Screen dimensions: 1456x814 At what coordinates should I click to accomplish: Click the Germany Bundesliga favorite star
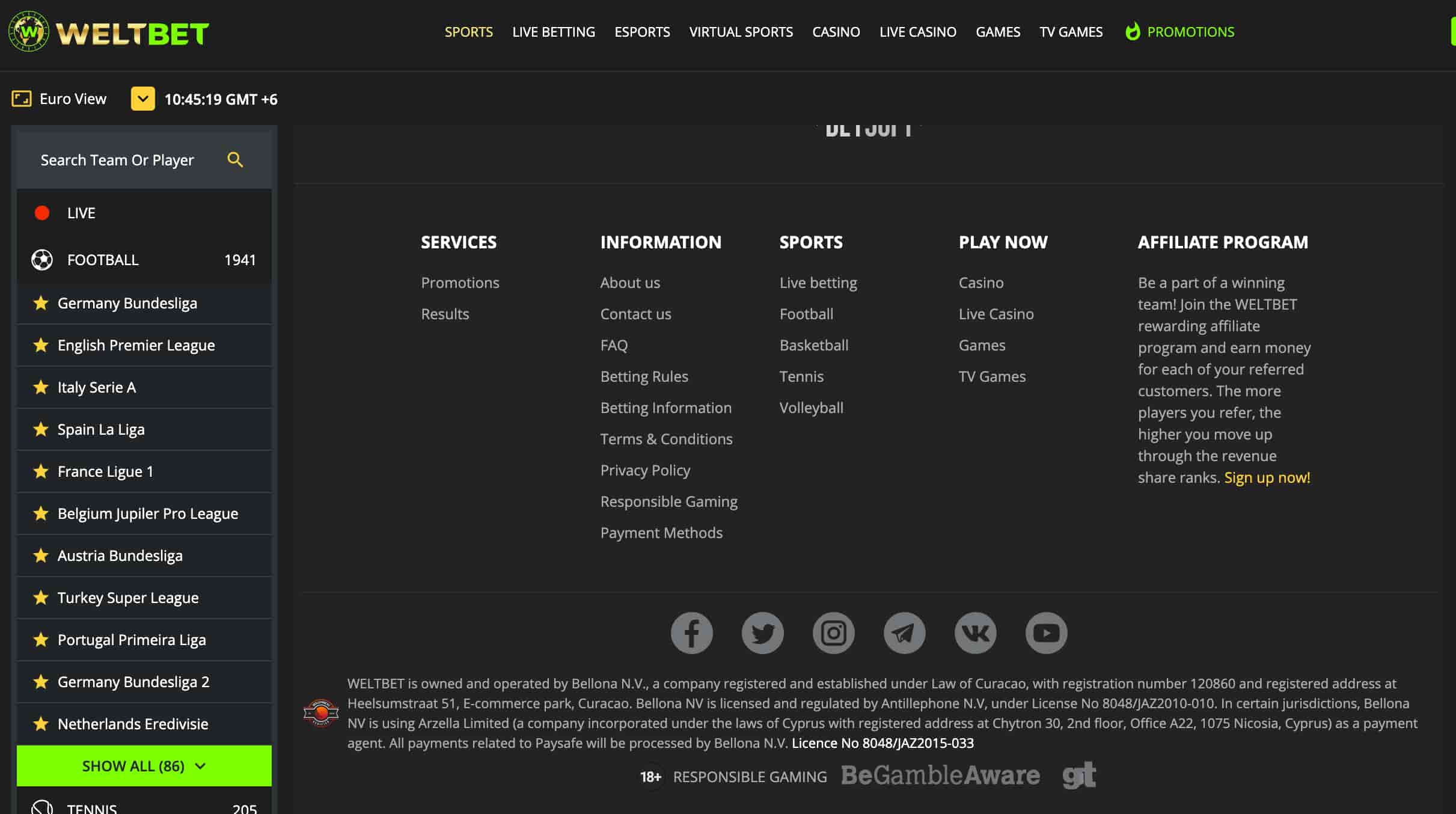point(41,303)
